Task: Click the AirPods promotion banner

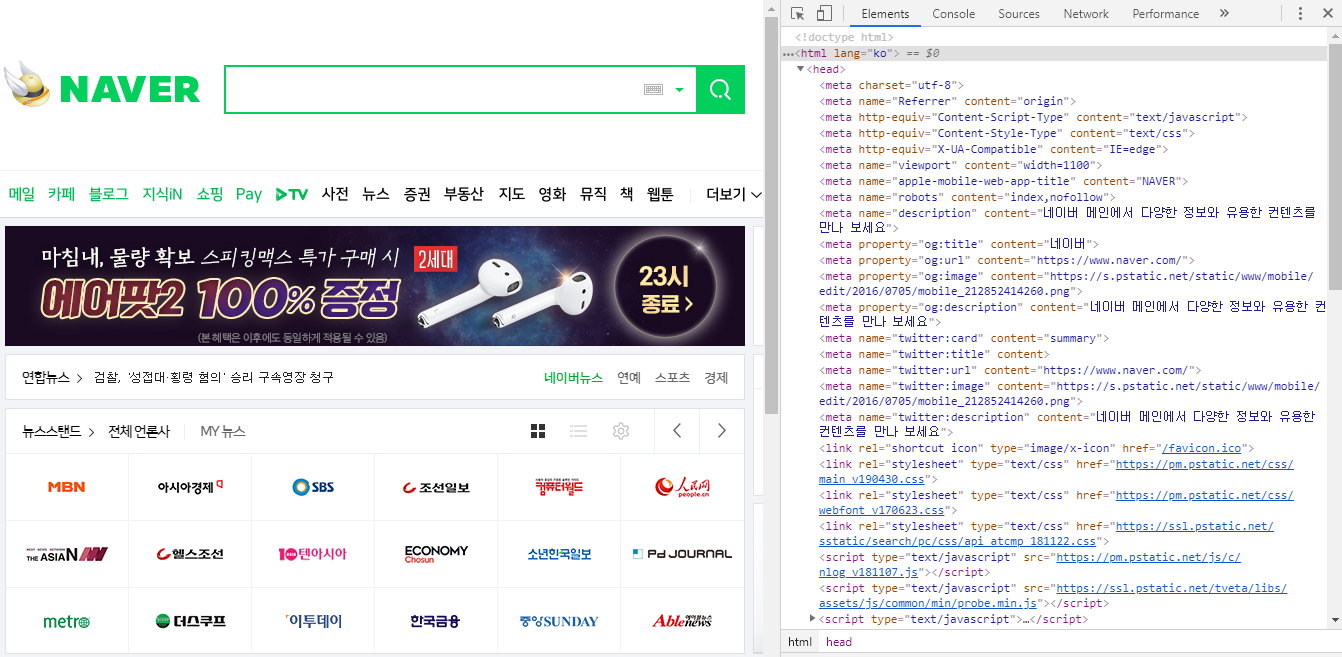Action: 375,286
